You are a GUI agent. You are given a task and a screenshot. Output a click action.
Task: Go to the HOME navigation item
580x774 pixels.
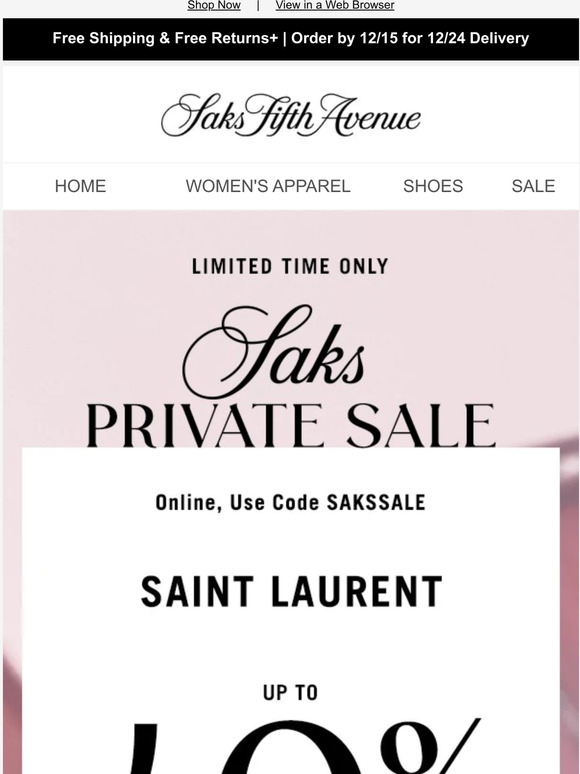pos(80,186)
